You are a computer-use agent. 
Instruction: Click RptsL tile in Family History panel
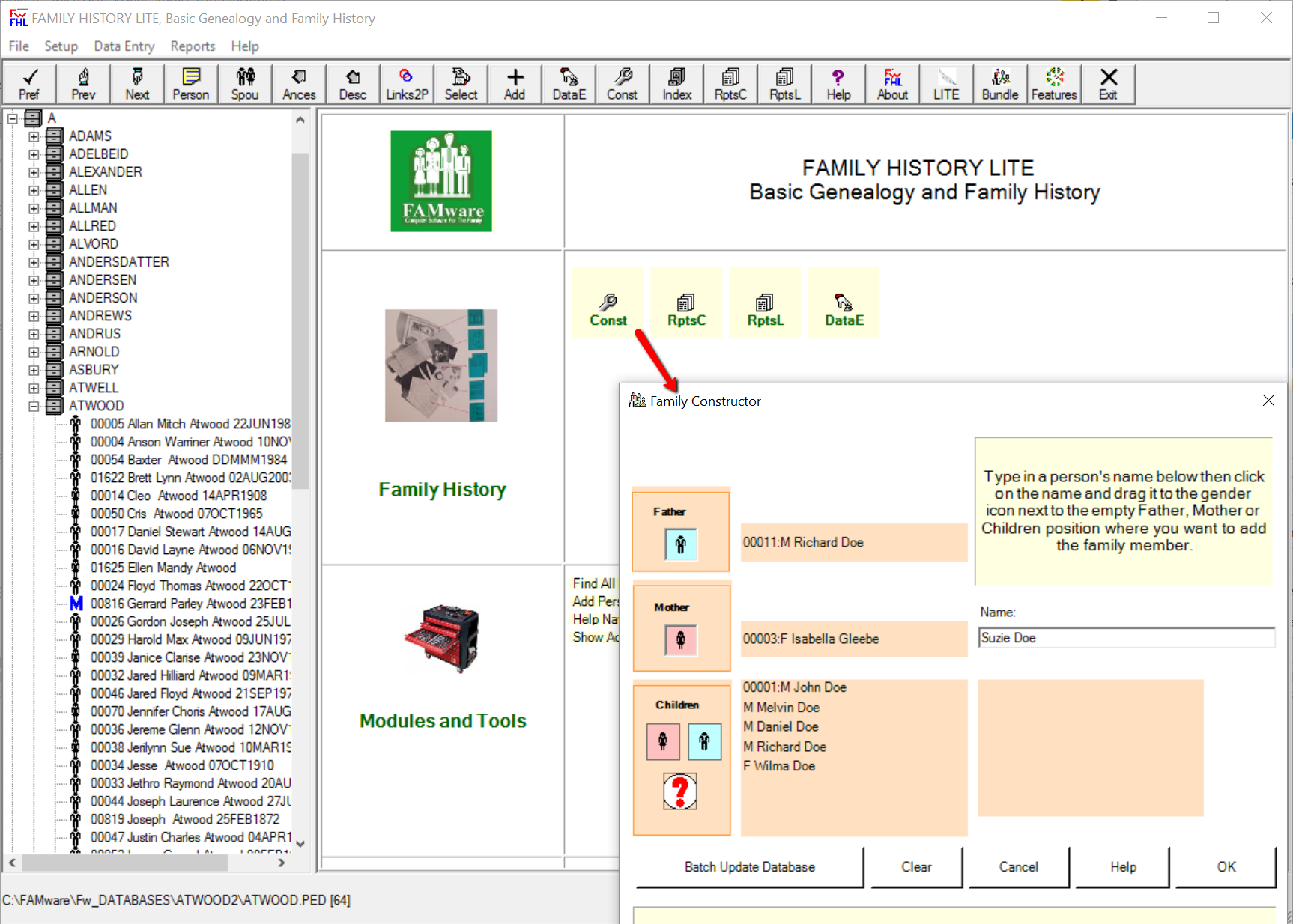[x=765, y=303]
